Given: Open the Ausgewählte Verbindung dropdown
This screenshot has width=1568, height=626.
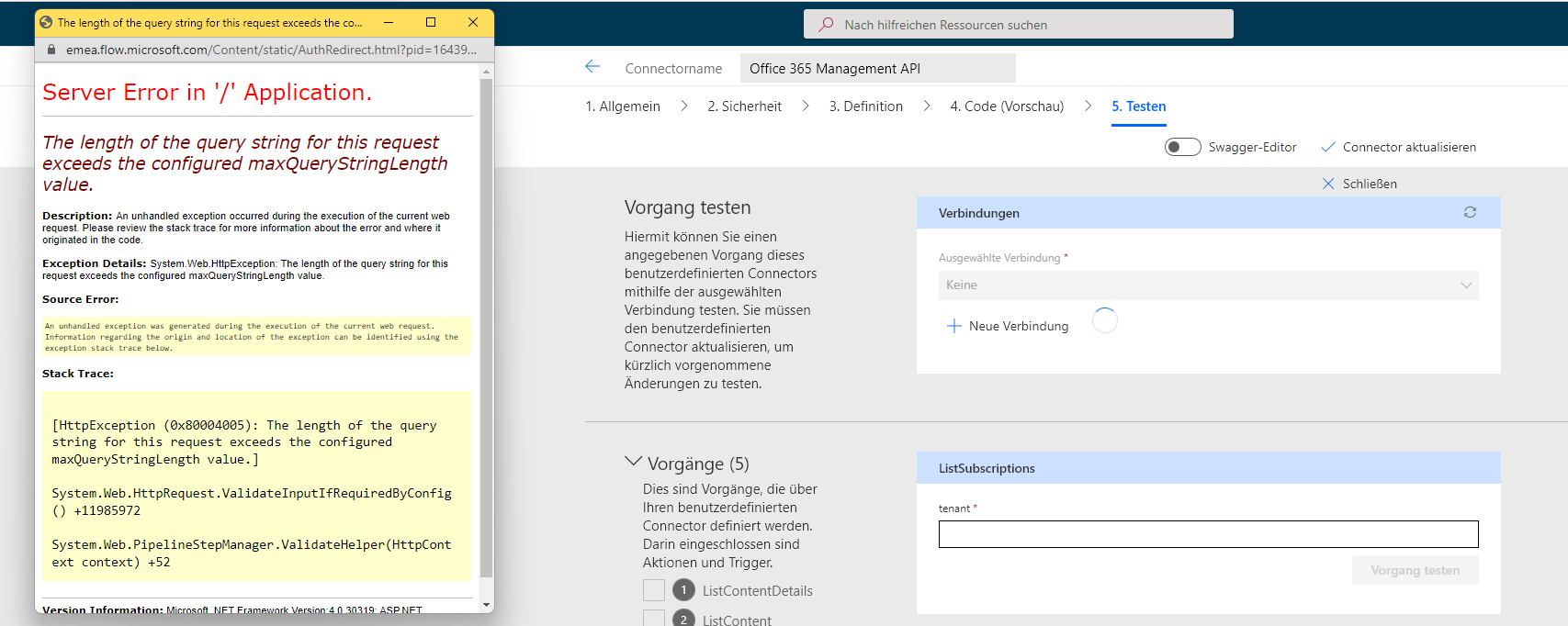Looking at the screenshot, I should (1209, 285).
